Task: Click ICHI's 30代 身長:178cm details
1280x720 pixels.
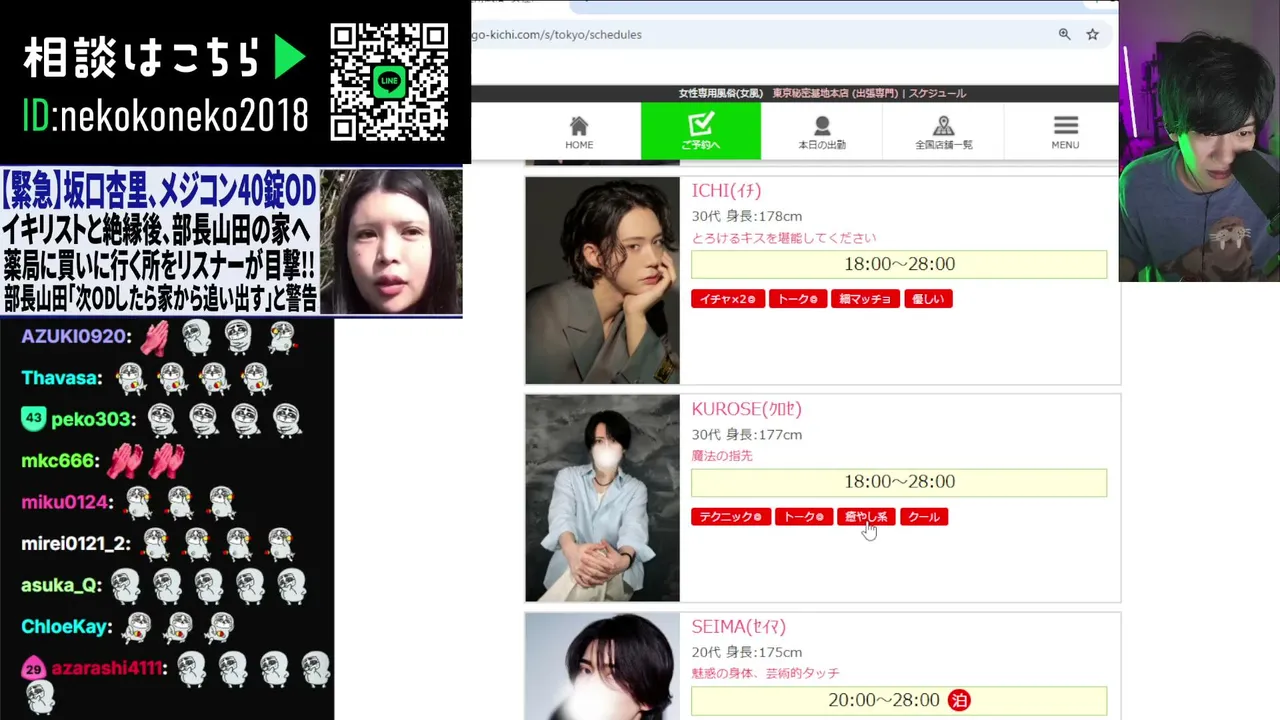Action: (x=747, y=216)
